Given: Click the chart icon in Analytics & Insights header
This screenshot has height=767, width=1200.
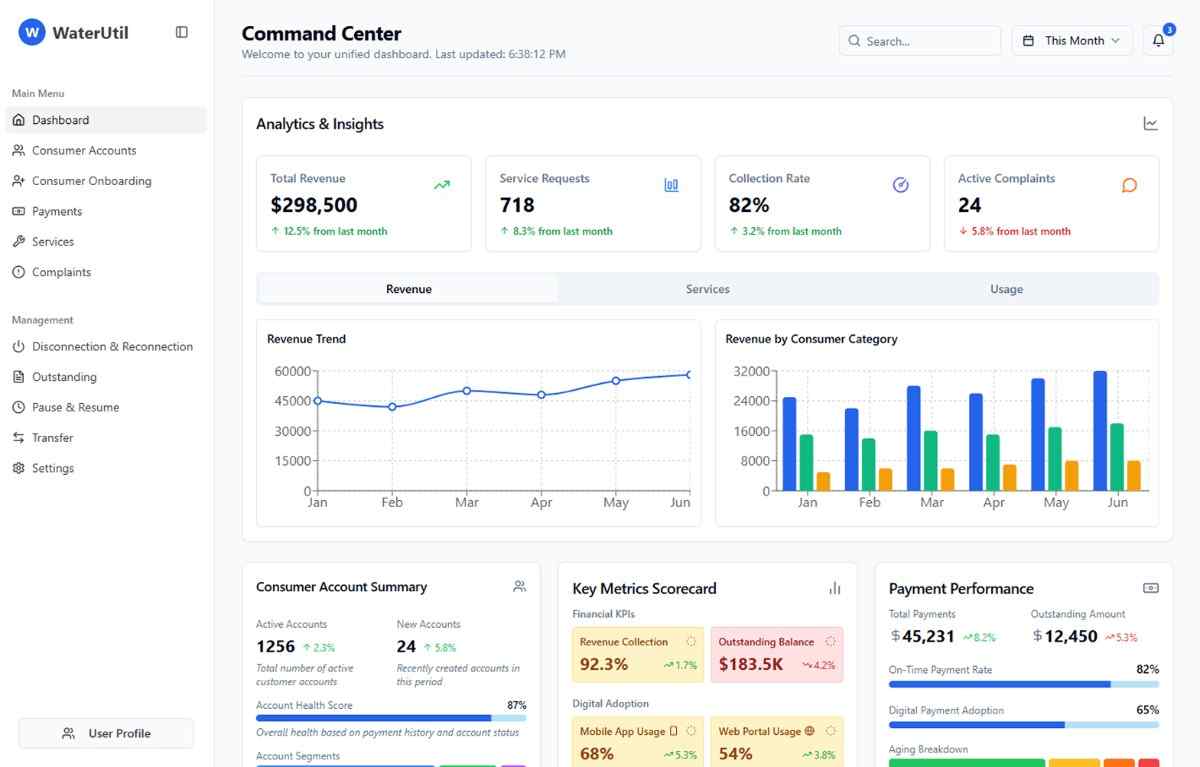Looking at the screenshot, I should click(x=1150, y=122).
